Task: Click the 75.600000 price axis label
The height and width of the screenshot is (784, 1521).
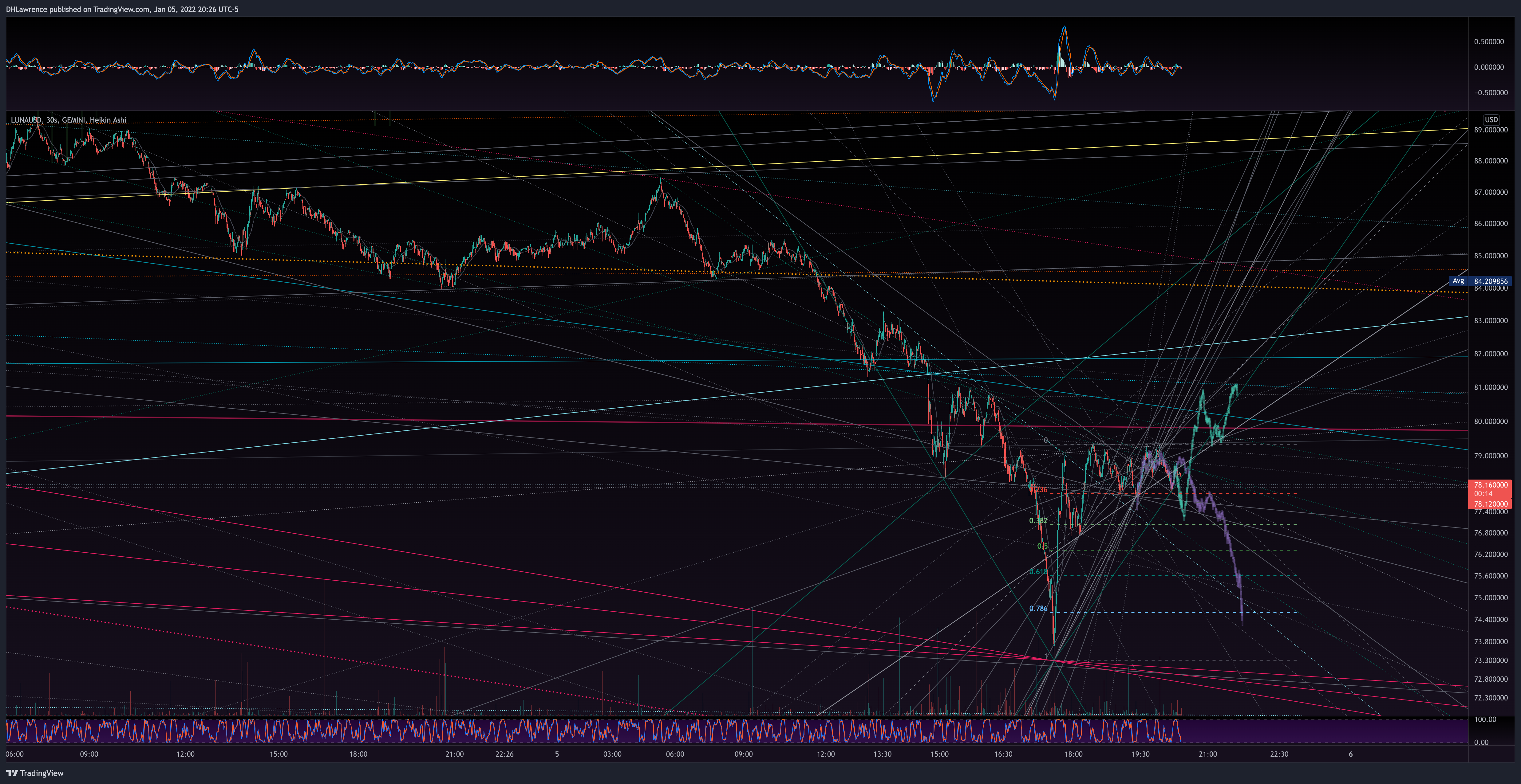Action: coord(1490,576)
